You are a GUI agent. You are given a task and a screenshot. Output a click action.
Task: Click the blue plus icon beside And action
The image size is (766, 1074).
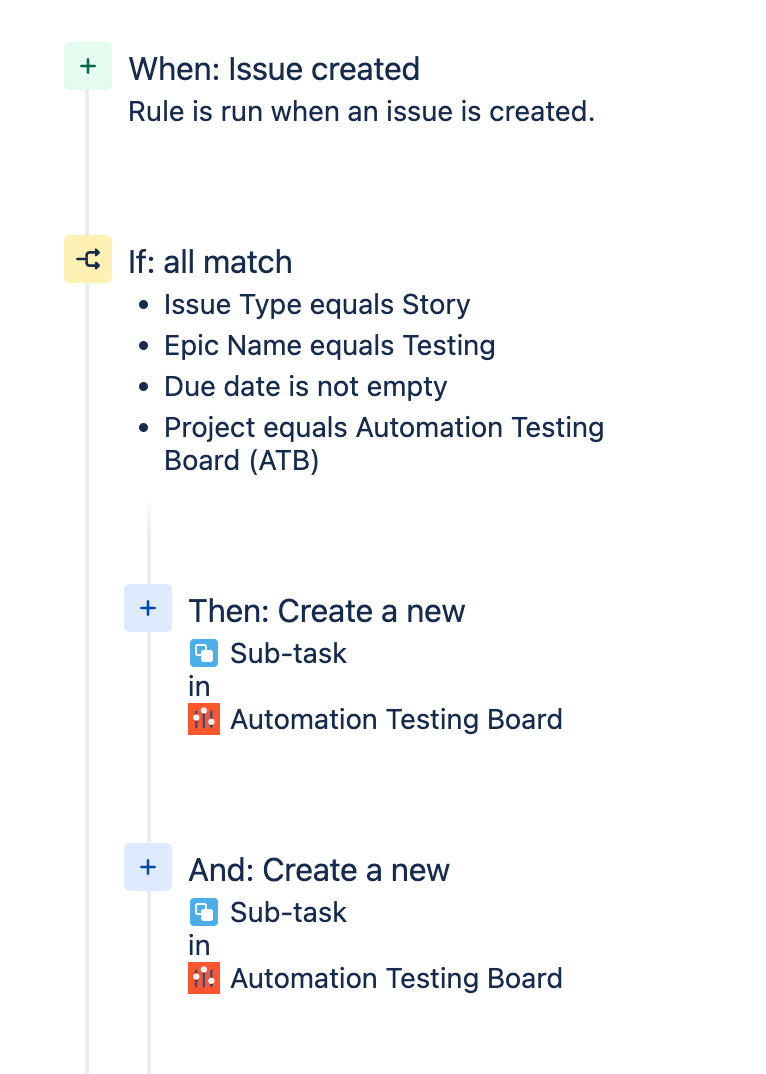pyautogui.click(x=148, y=868)
